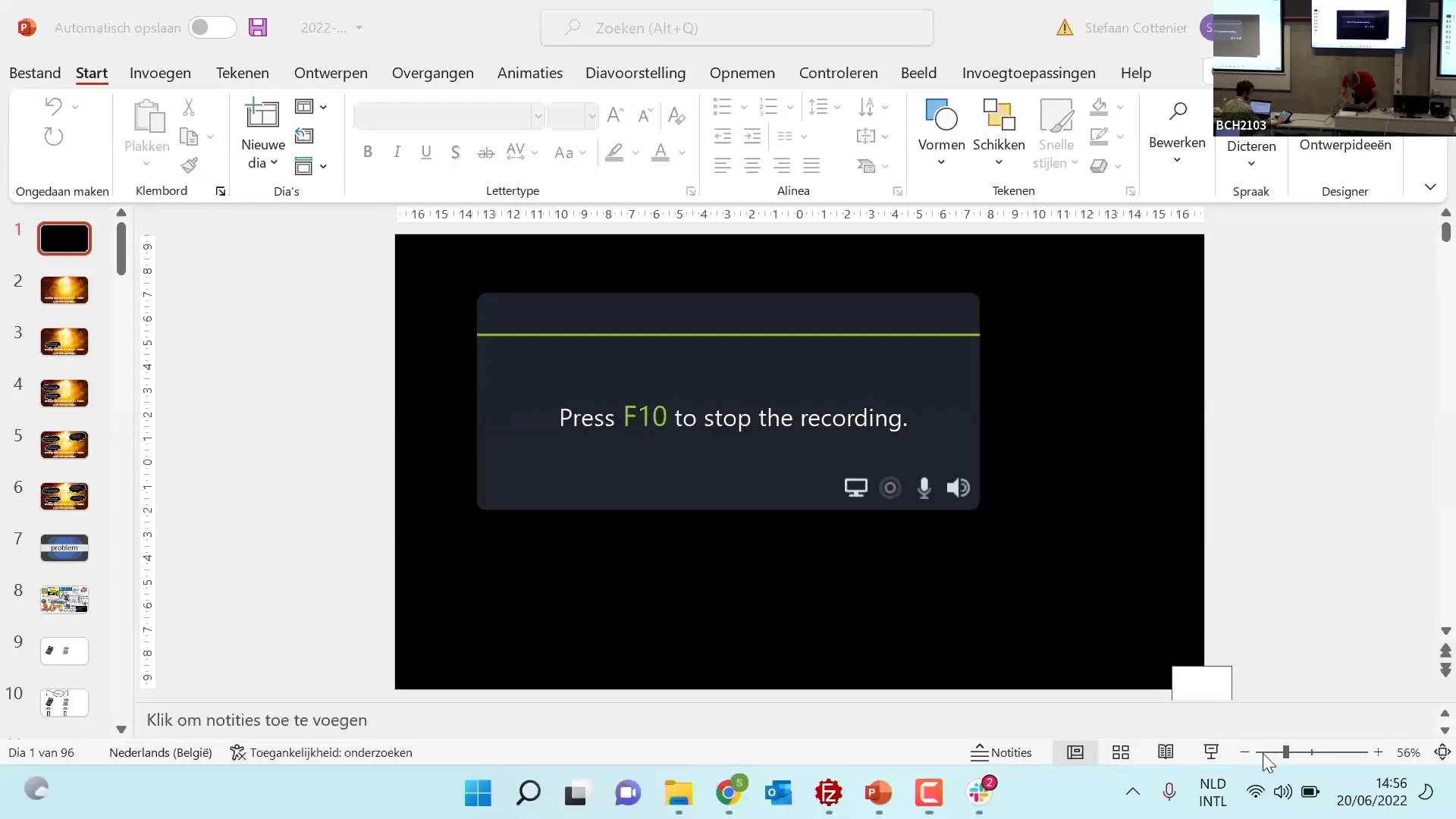The height and width of the screenshot is (819, 1456).
Task: Open slide sorter view icon
Action: [x=1121, y=752]
